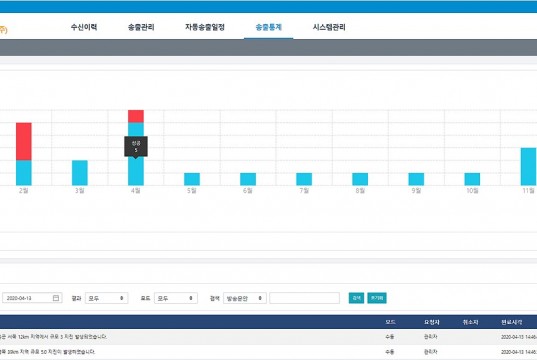
Task: Click 취소자 column header
Action: (x=470, y=322)
